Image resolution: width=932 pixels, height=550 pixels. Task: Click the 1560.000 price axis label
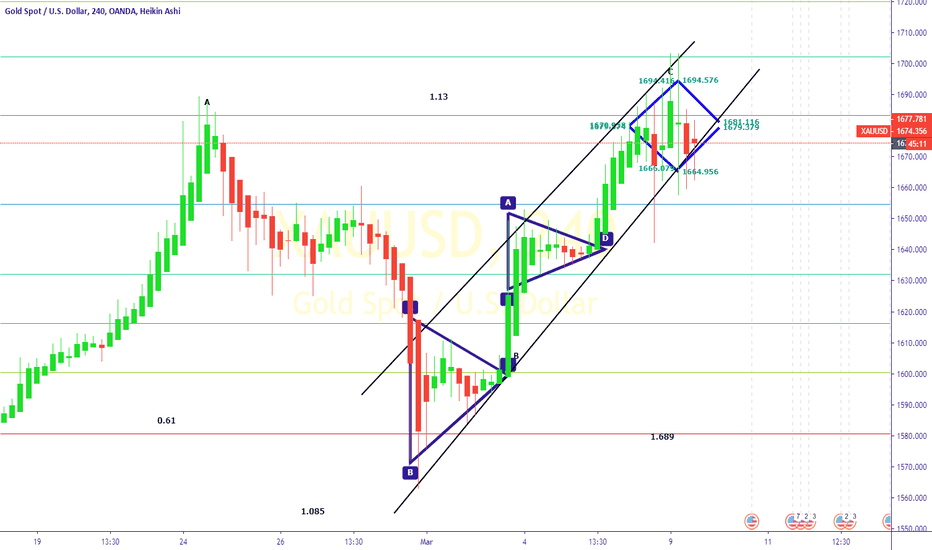point(912,498)
